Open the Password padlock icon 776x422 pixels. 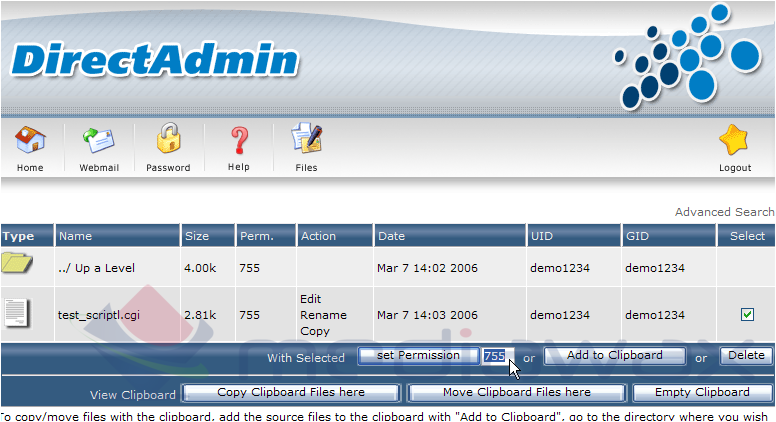(x=168, y=138)
